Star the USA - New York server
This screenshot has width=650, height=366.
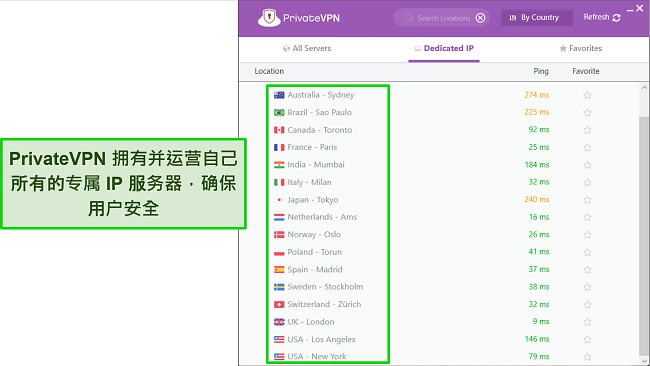click(x=587, y=356)
